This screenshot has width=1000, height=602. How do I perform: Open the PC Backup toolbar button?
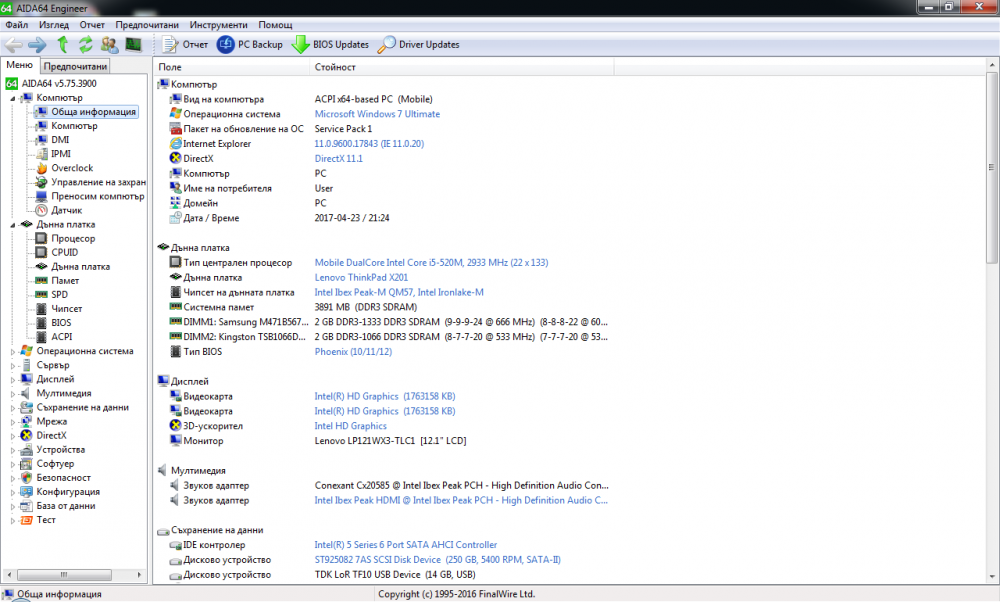tap(250, 45)
